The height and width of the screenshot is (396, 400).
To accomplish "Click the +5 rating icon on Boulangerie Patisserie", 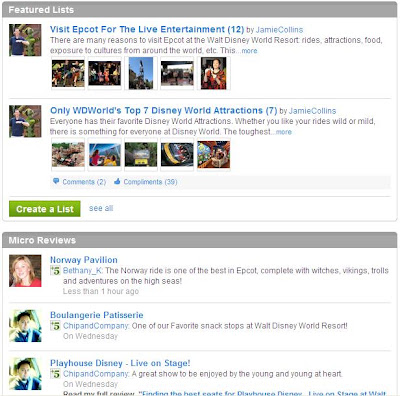I will tap(55, 326).
